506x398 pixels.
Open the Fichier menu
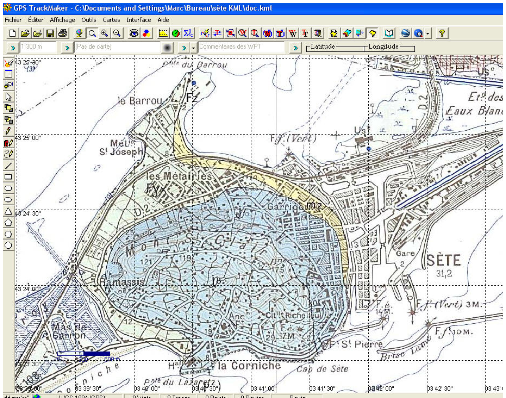[x=13, y=20]
